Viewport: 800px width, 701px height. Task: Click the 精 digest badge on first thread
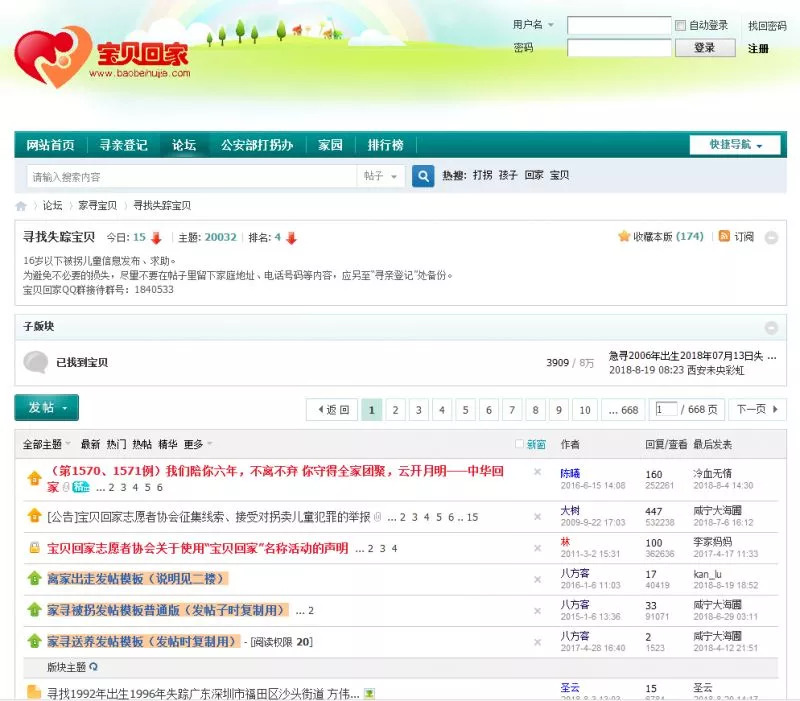[81, 487]
